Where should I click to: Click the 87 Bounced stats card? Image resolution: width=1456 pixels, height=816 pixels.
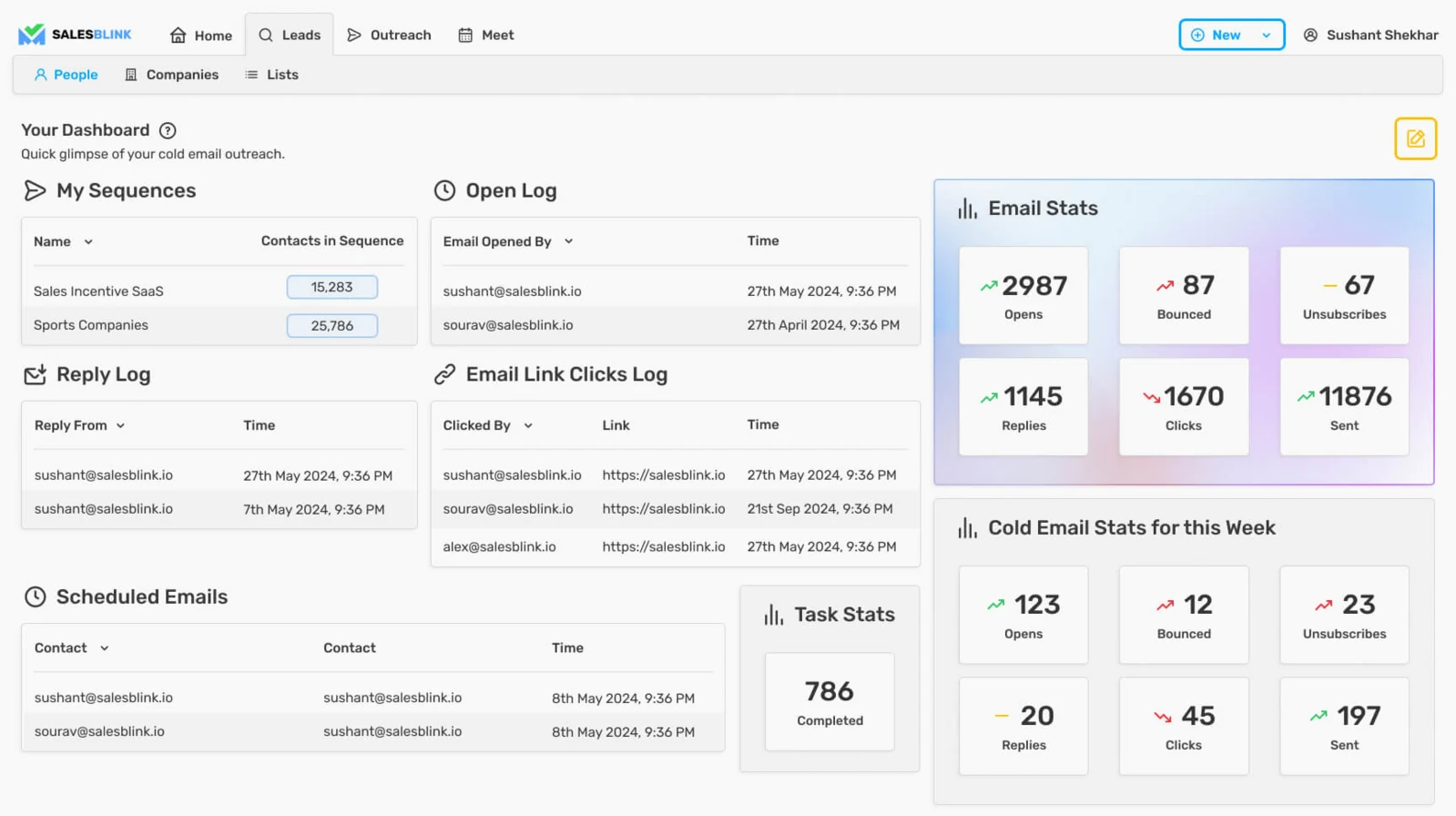coord(1184,295)
